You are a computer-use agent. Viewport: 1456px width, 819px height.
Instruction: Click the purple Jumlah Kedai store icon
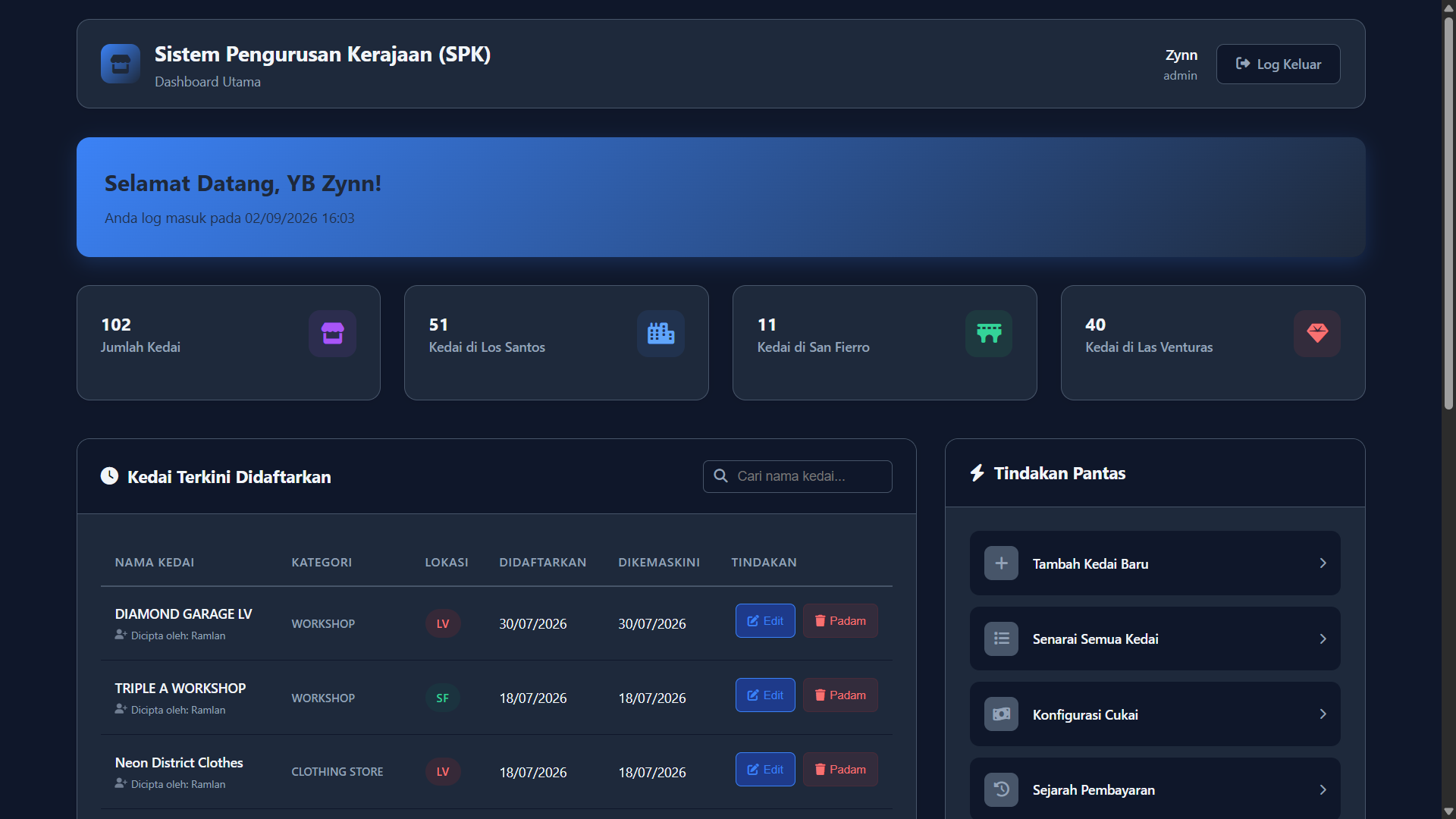coord(332,334)
